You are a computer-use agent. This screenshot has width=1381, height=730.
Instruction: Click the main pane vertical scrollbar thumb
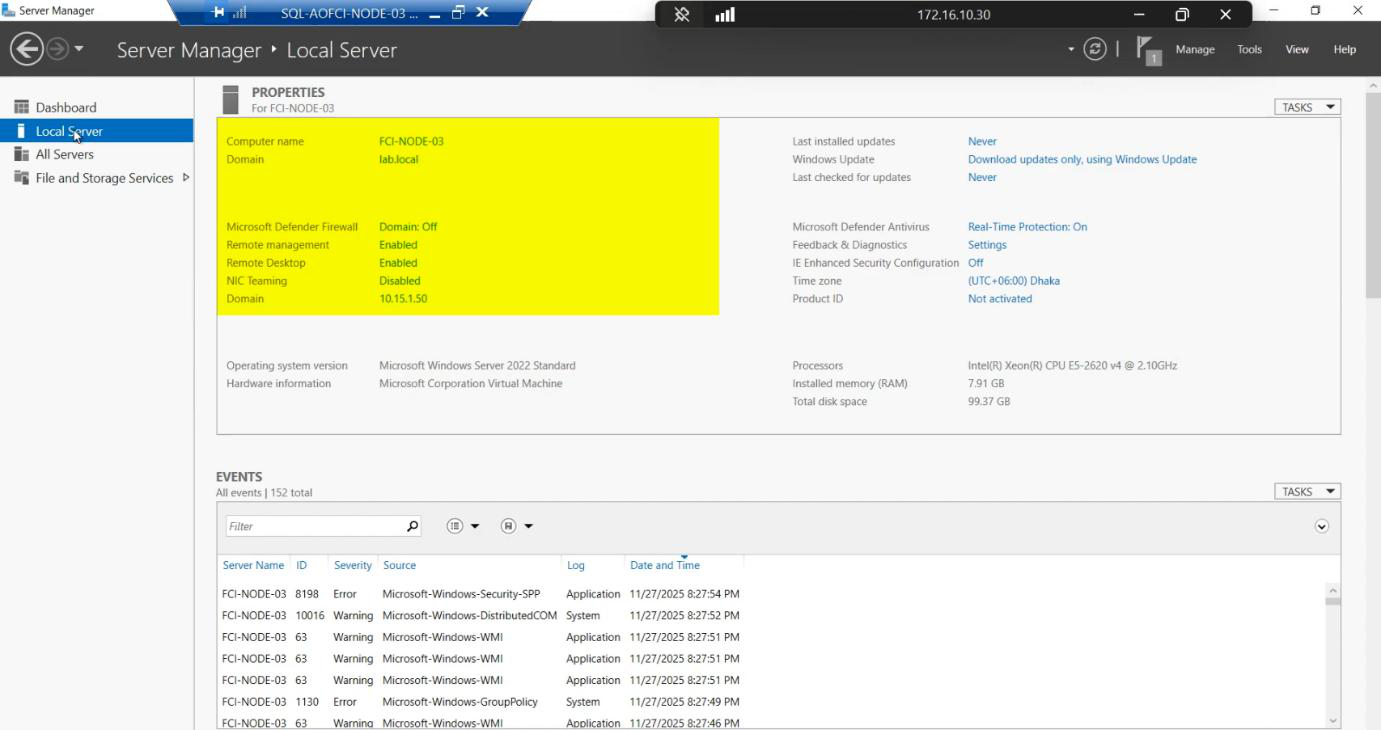point(1372,195)
